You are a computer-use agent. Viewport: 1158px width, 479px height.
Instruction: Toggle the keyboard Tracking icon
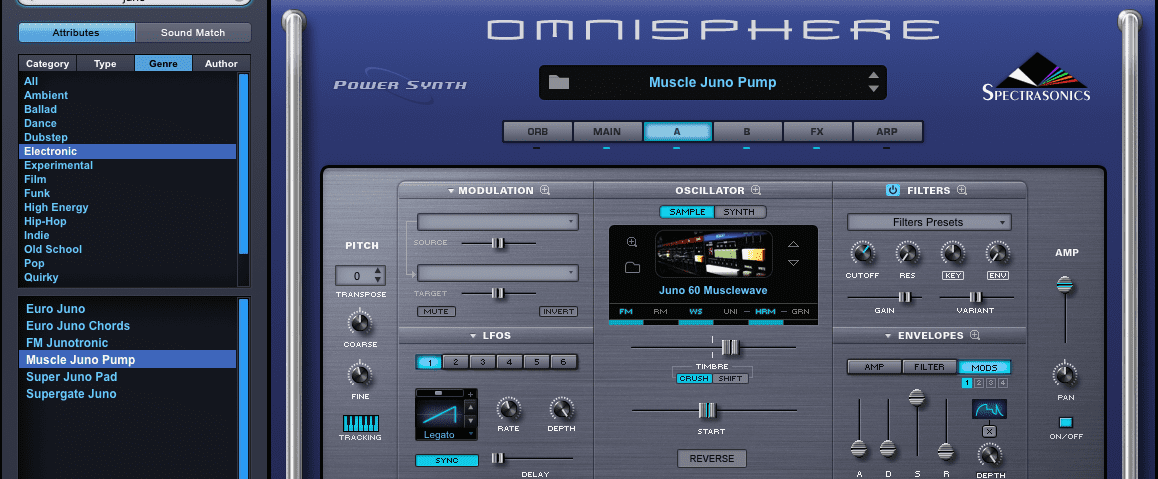(360, 423)
